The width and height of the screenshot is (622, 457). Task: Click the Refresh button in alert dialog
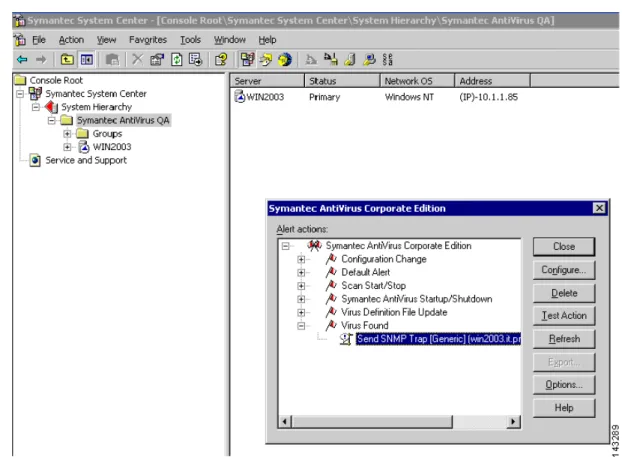pyautogui.click(x=564, y=339)
